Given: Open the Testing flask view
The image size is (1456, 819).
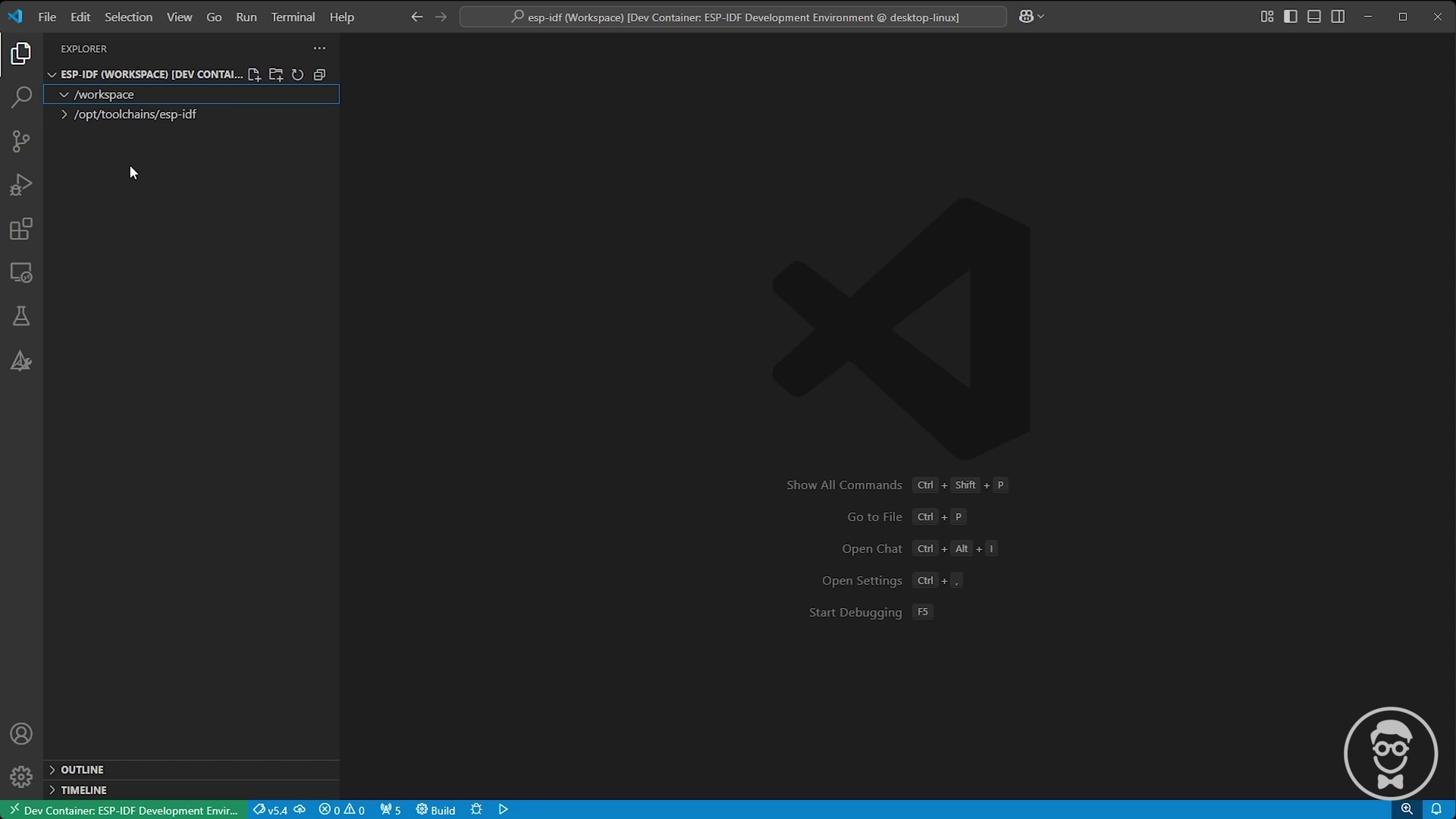Looking at the screenshot, I should point(21,316).
